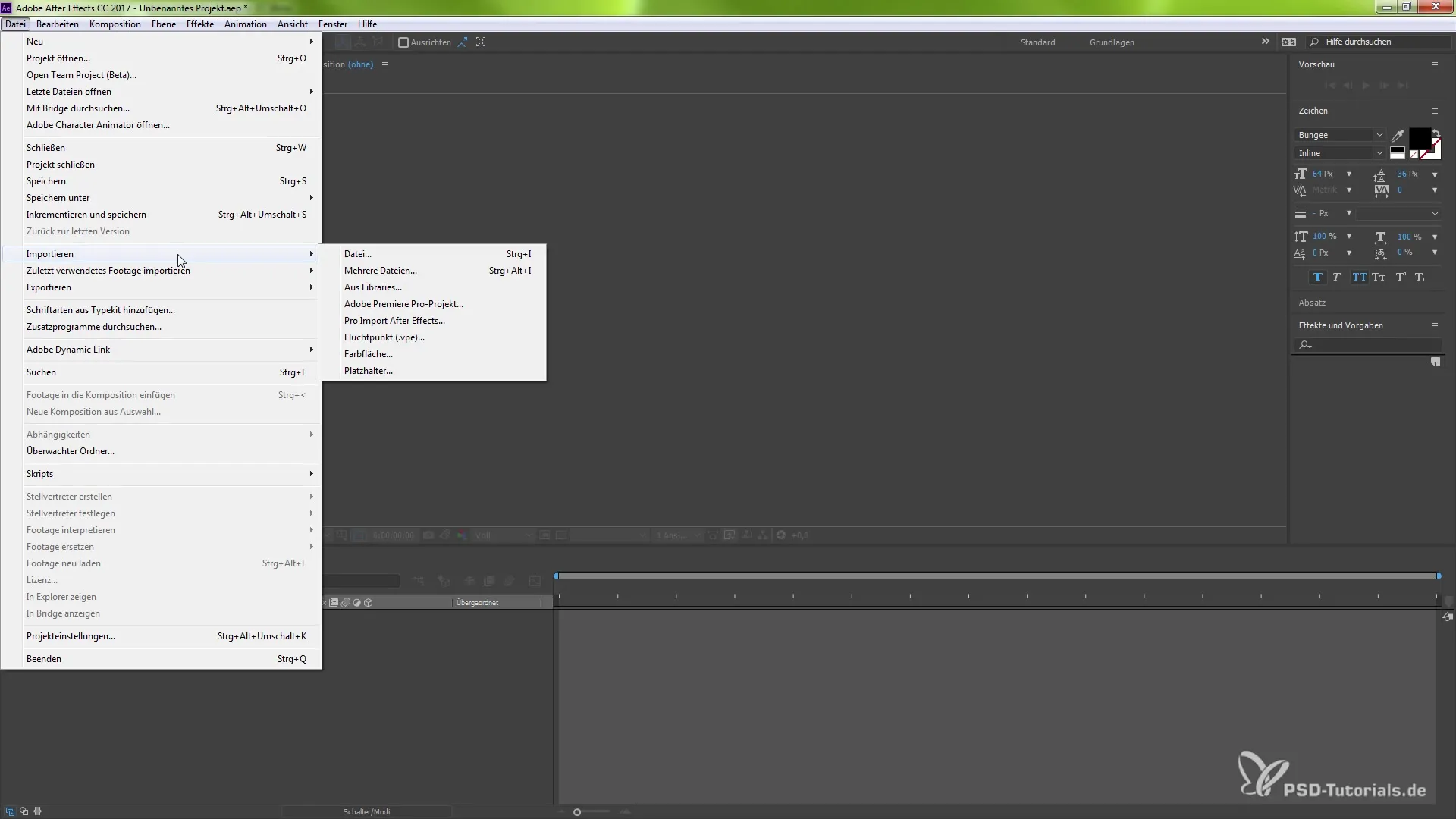Choose Mehrere Dateien... import option
Screen dimensions: 1456x819
point(432,271)
